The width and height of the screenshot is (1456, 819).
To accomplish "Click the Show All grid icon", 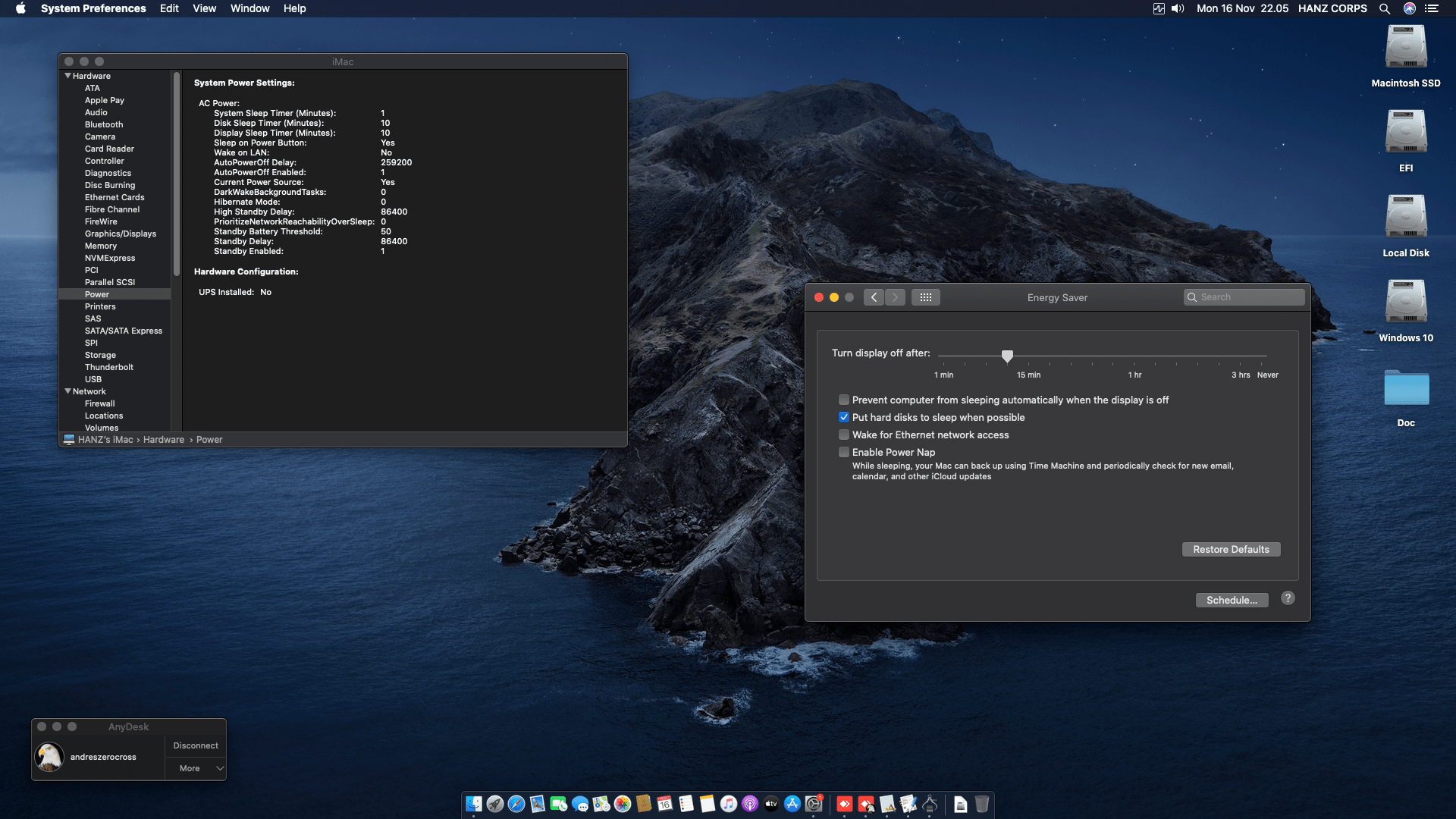I will click(x=925, y=297).
